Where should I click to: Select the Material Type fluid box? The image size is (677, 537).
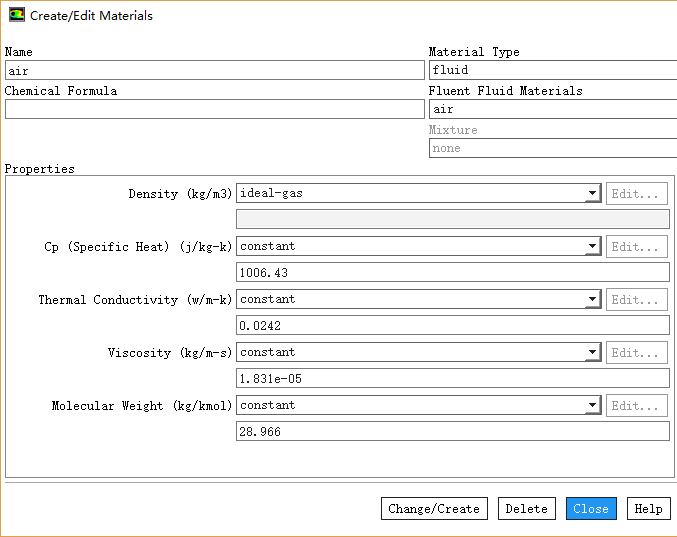coord(552,71)
